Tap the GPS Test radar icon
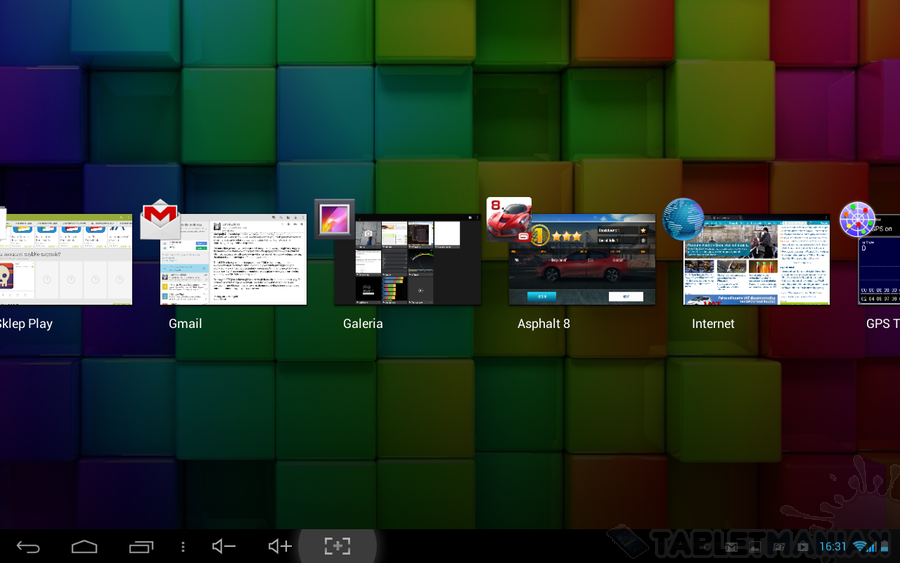 click(x=857, y=219)
